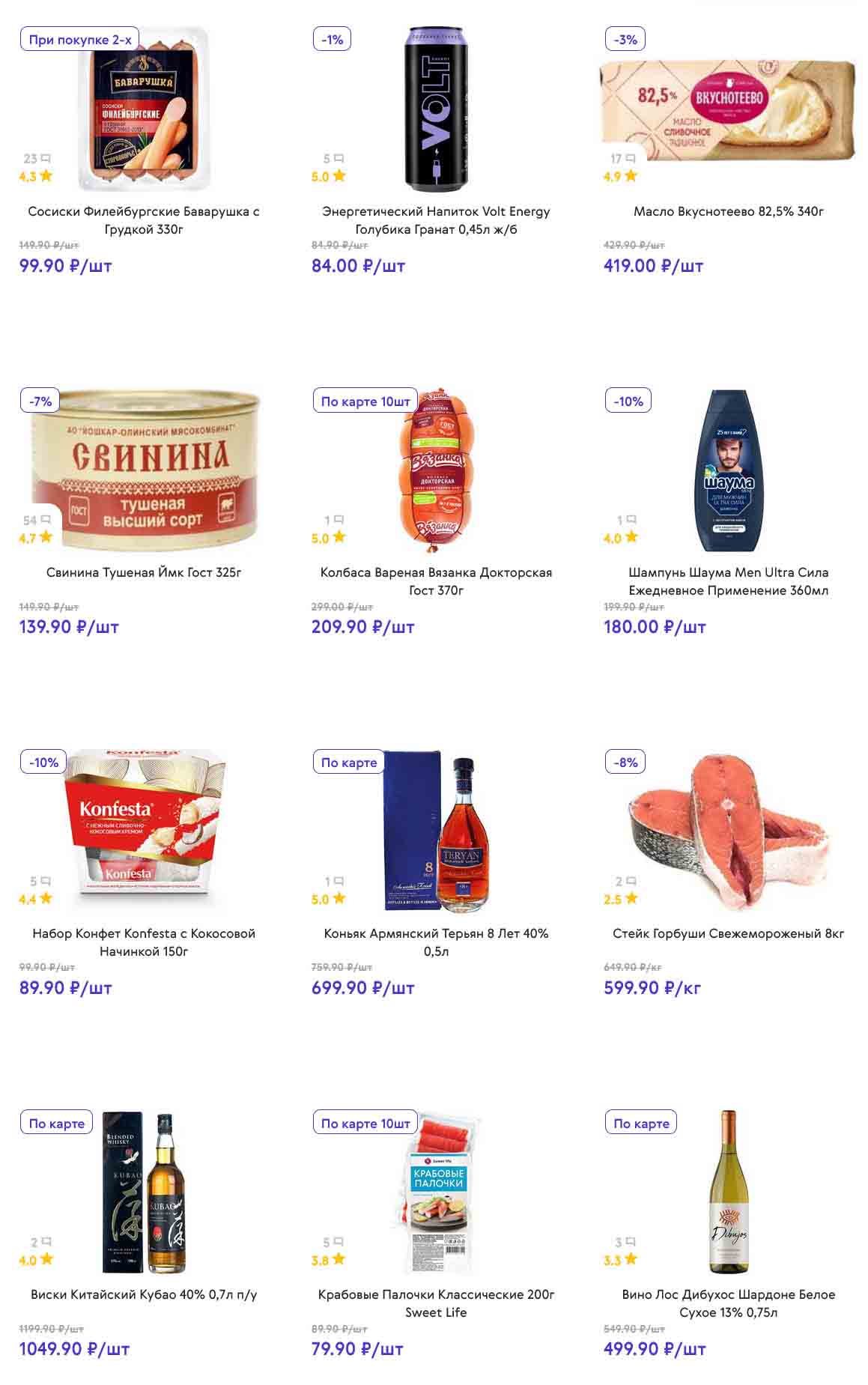Click comments icon on Шампунь Шаума card
This screenshot has height=1385, width=868.
631,520
